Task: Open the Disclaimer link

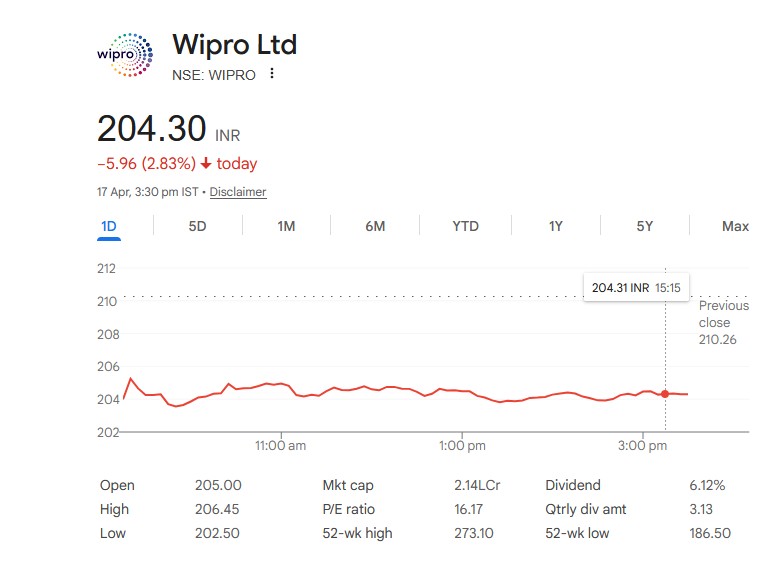Action: [x=238, y=192]
